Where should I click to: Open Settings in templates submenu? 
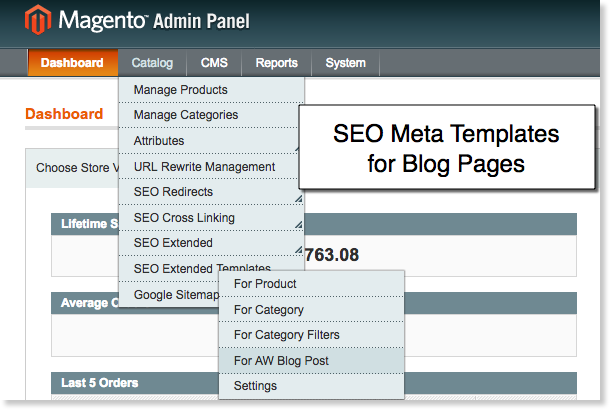[311, 386]
